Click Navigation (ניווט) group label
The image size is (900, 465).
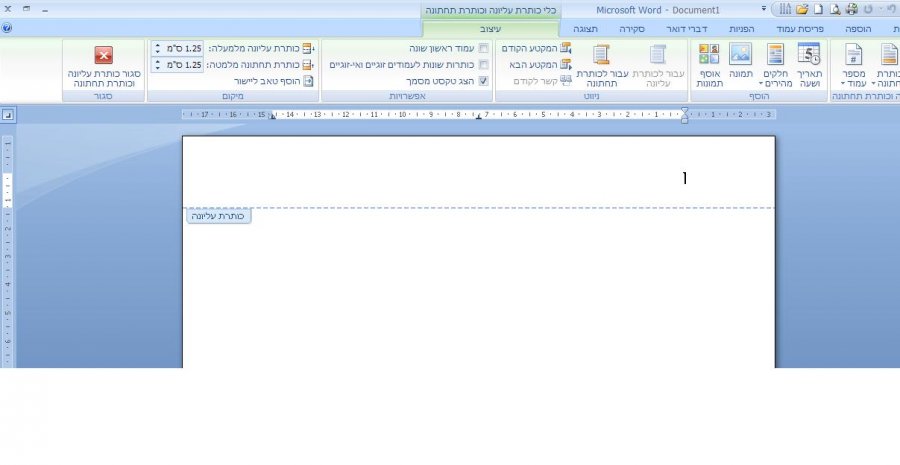point(592,96)
